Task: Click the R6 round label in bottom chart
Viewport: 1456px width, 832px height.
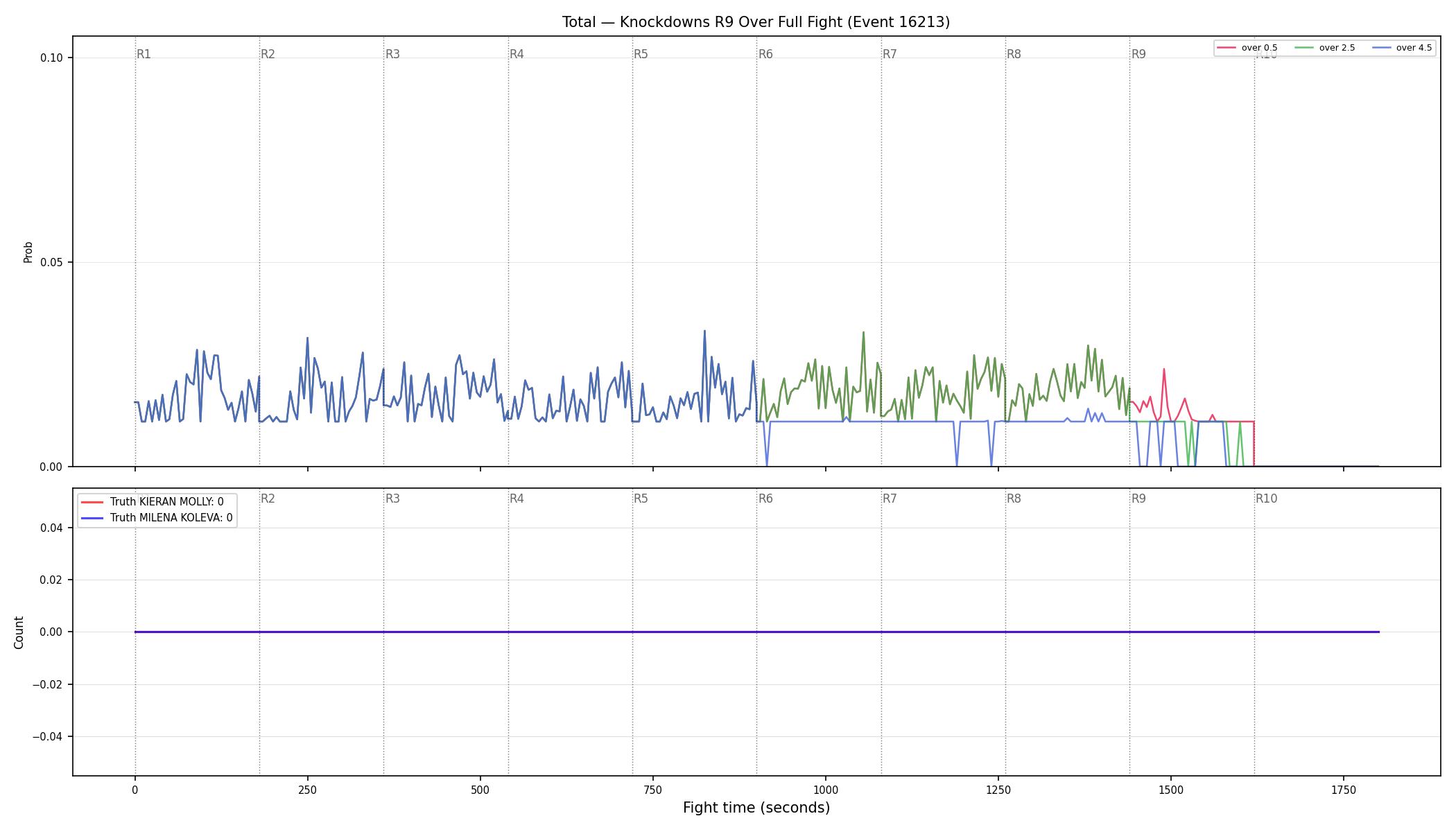Action: [765, 499]
